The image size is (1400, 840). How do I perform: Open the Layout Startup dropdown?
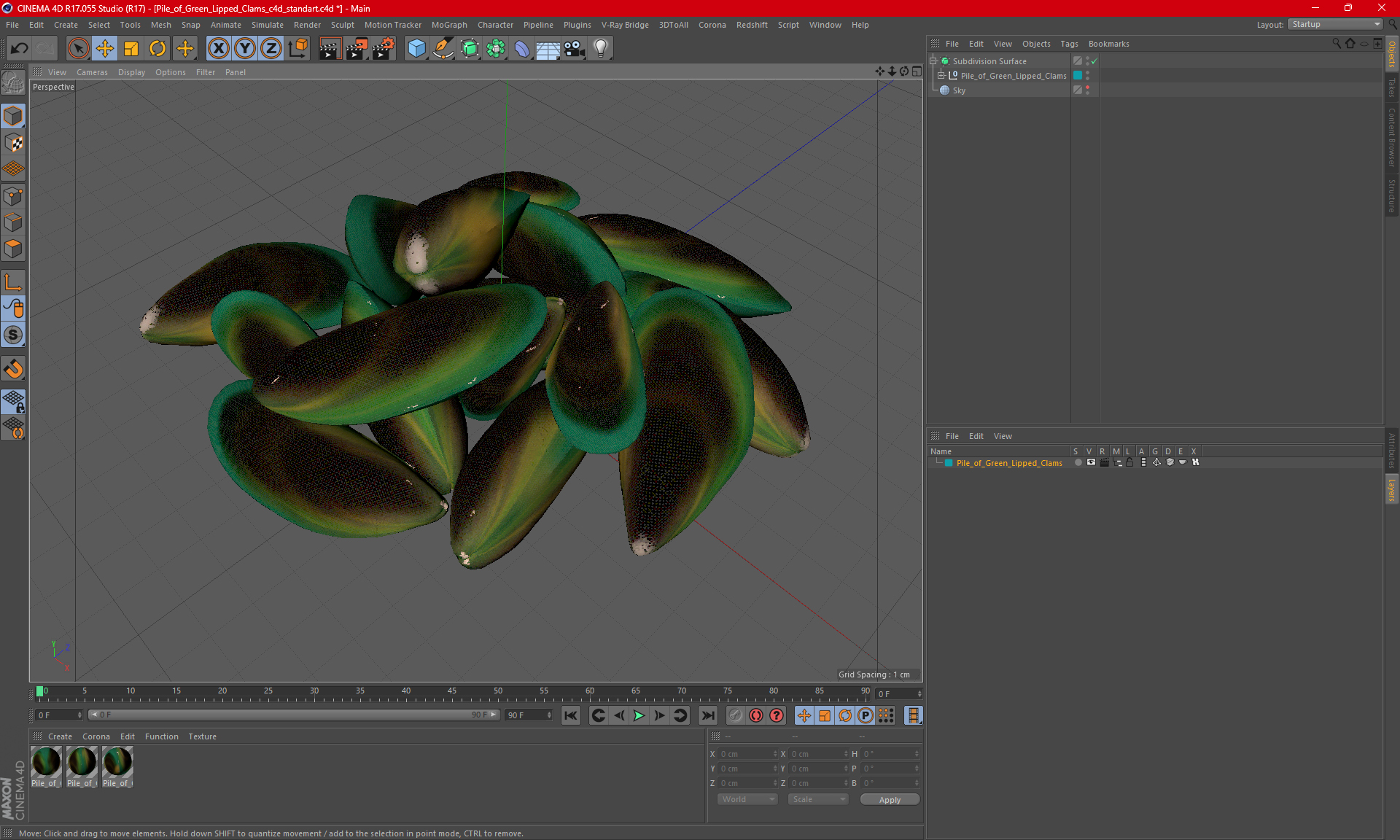1335,24
